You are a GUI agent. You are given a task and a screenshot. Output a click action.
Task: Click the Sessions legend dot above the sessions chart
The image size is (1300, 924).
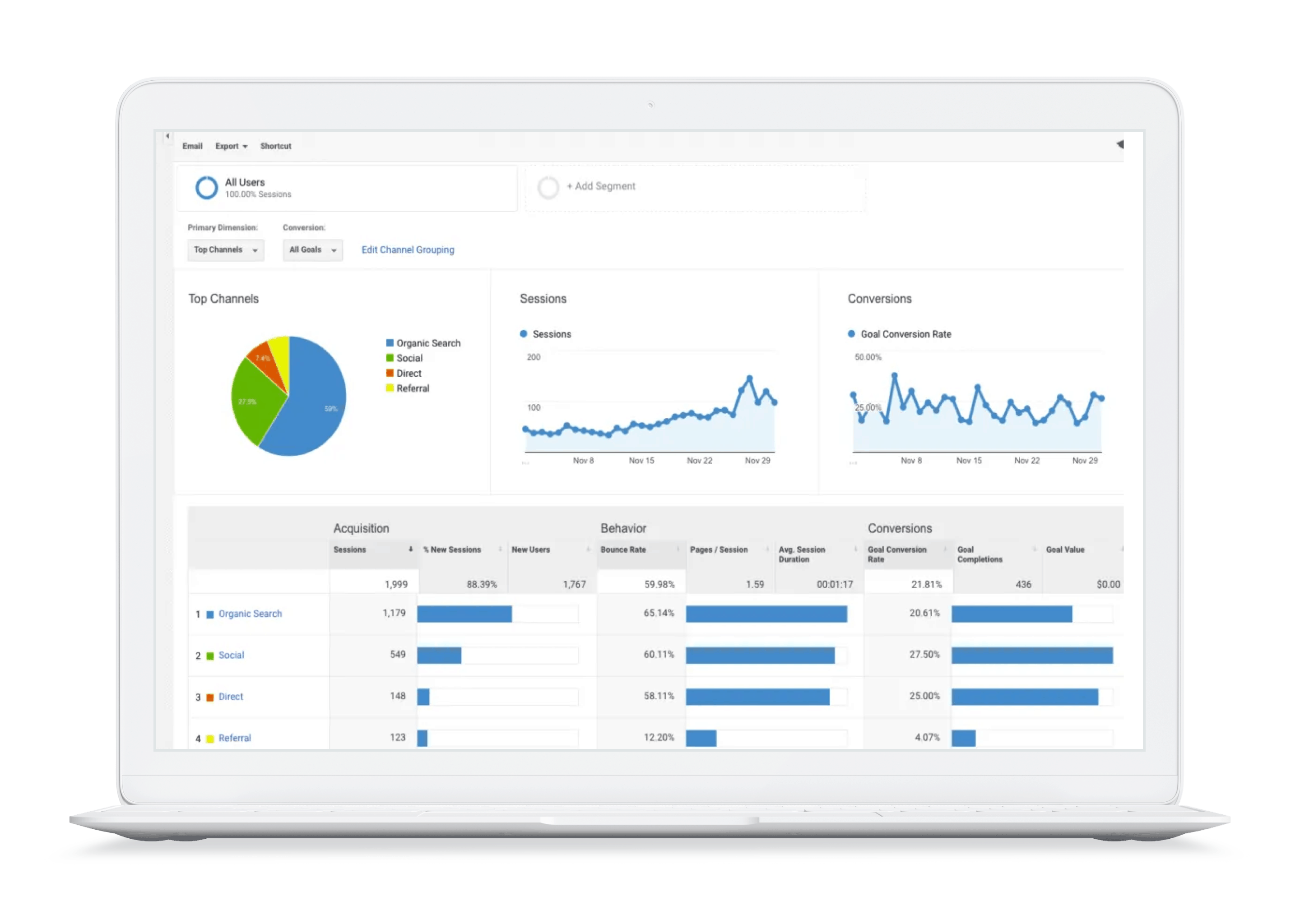(x=524, y=334)
